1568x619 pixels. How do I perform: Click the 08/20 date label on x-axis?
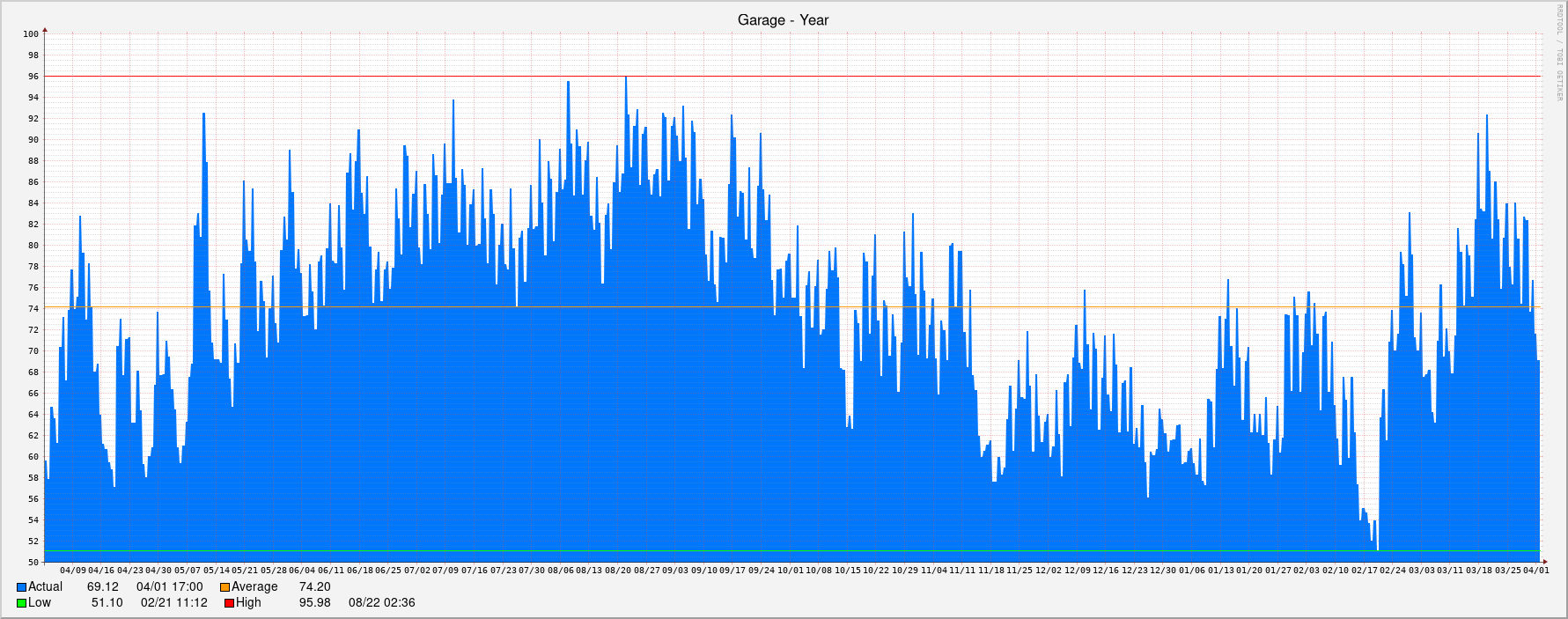click(x=618, y=571)
